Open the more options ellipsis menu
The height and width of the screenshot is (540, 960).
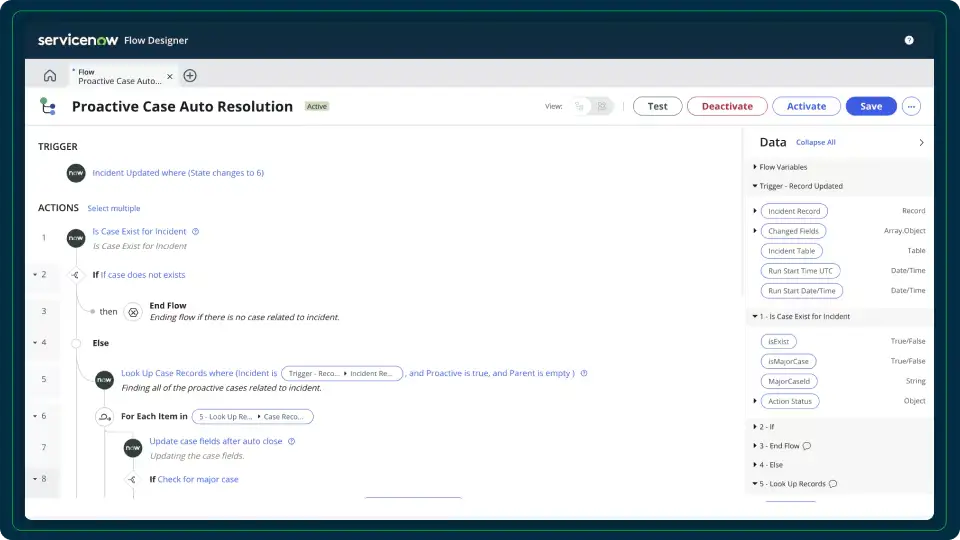click(x=911, y=106)
